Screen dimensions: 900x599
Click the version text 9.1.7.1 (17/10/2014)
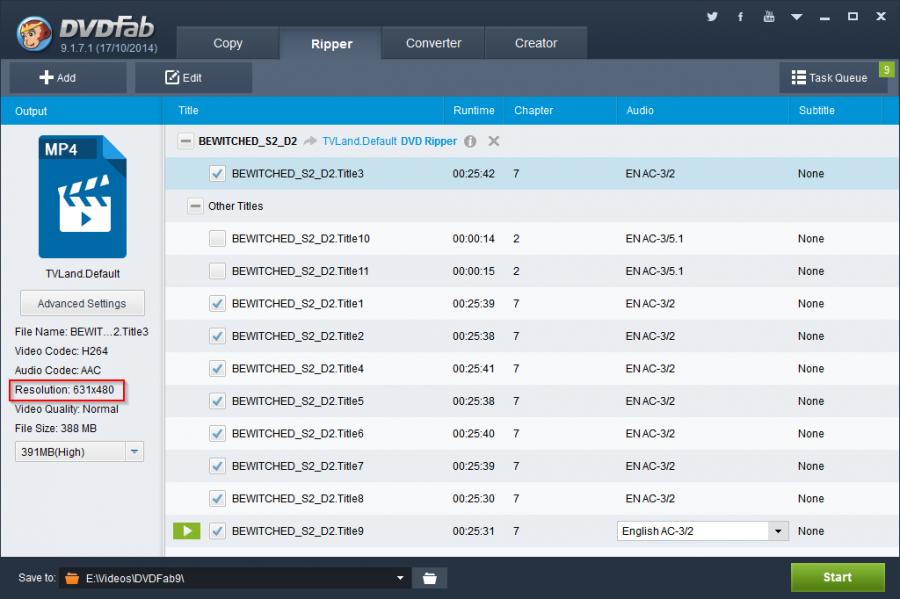click(109, 48)
